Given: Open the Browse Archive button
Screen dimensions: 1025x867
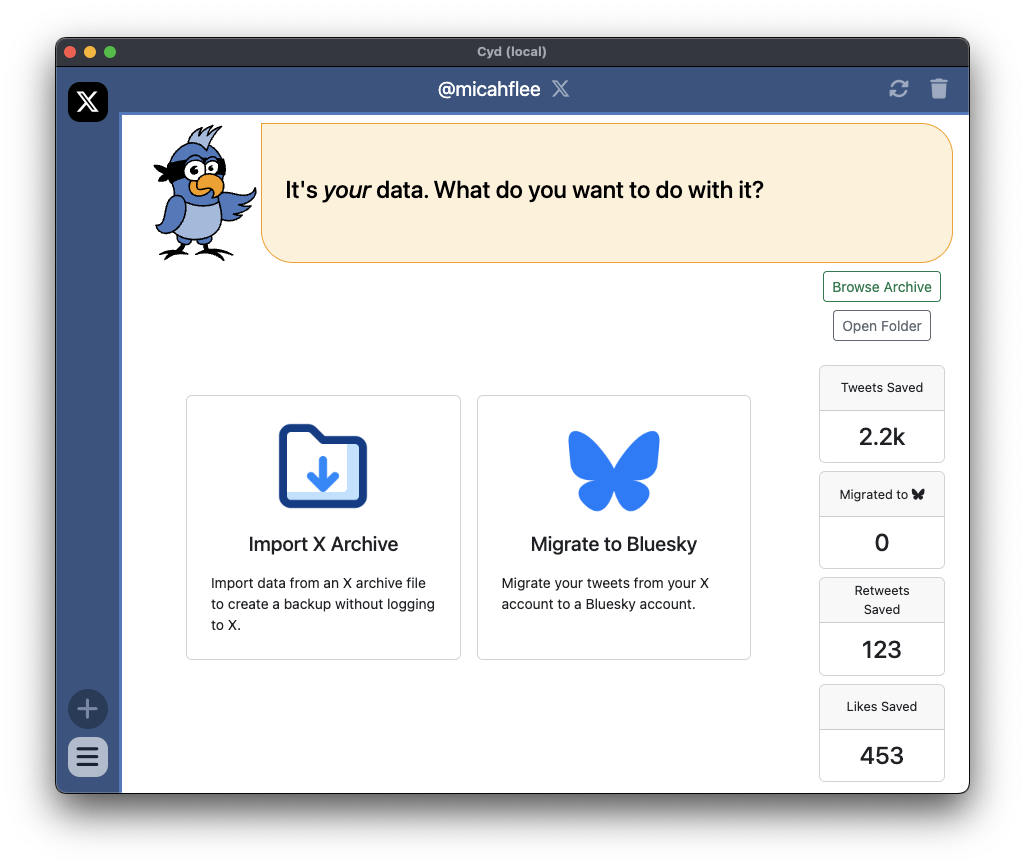Looking at the screenshot, I should point(881,286).
